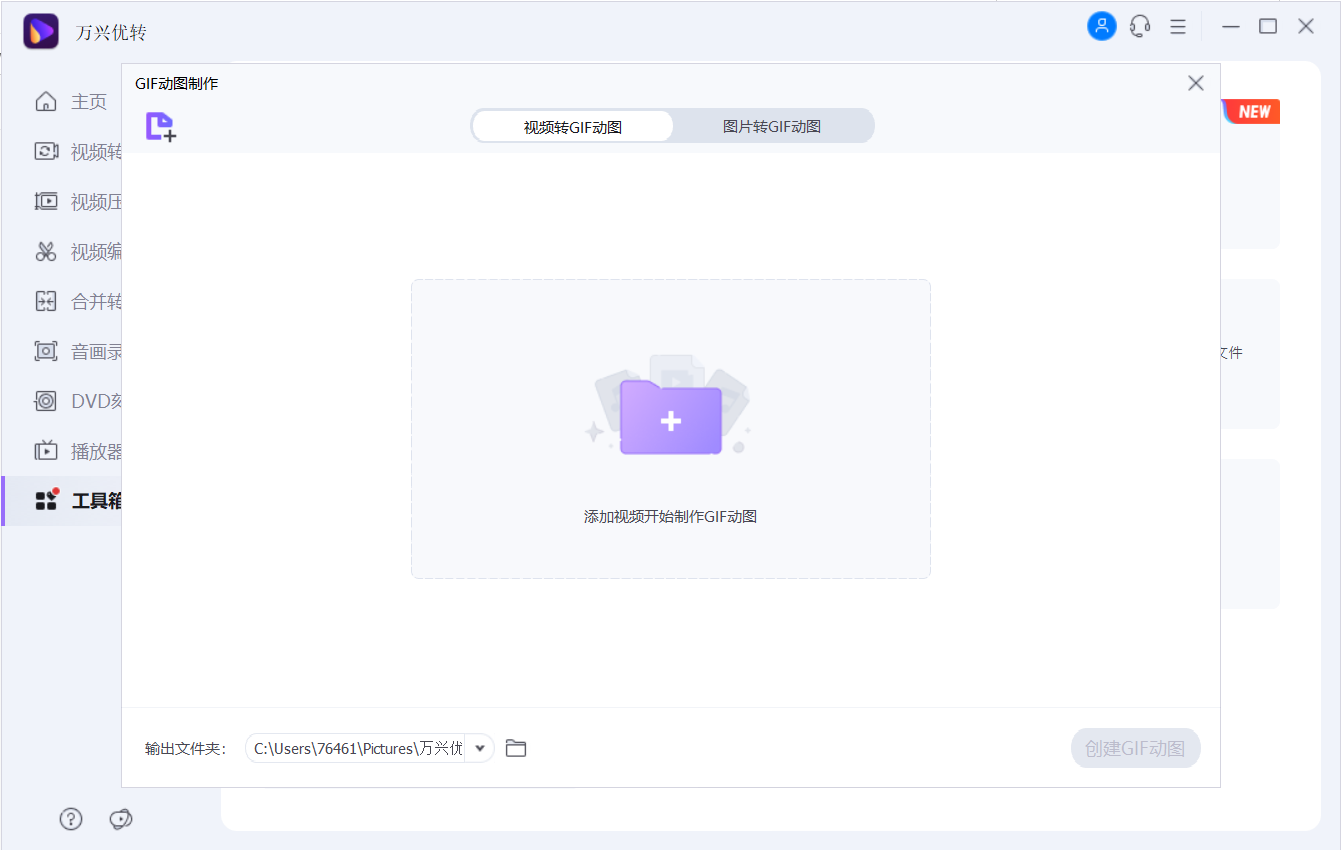Click the purple folder plus icon

click(670, 418)
